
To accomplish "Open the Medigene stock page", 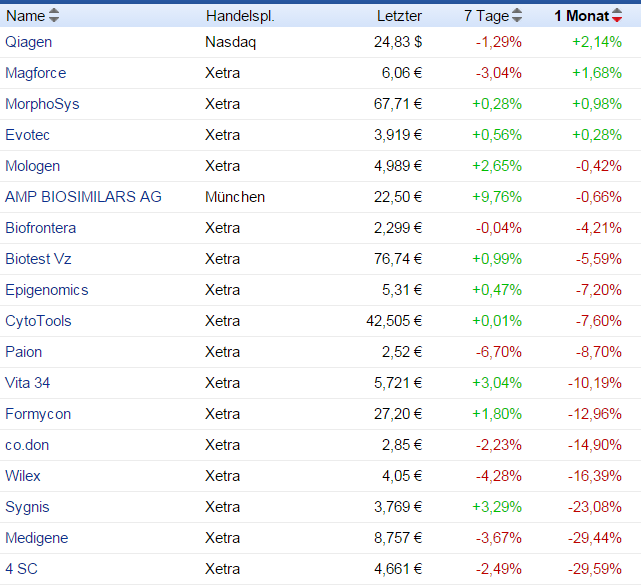I will click(x=36, y=538).
